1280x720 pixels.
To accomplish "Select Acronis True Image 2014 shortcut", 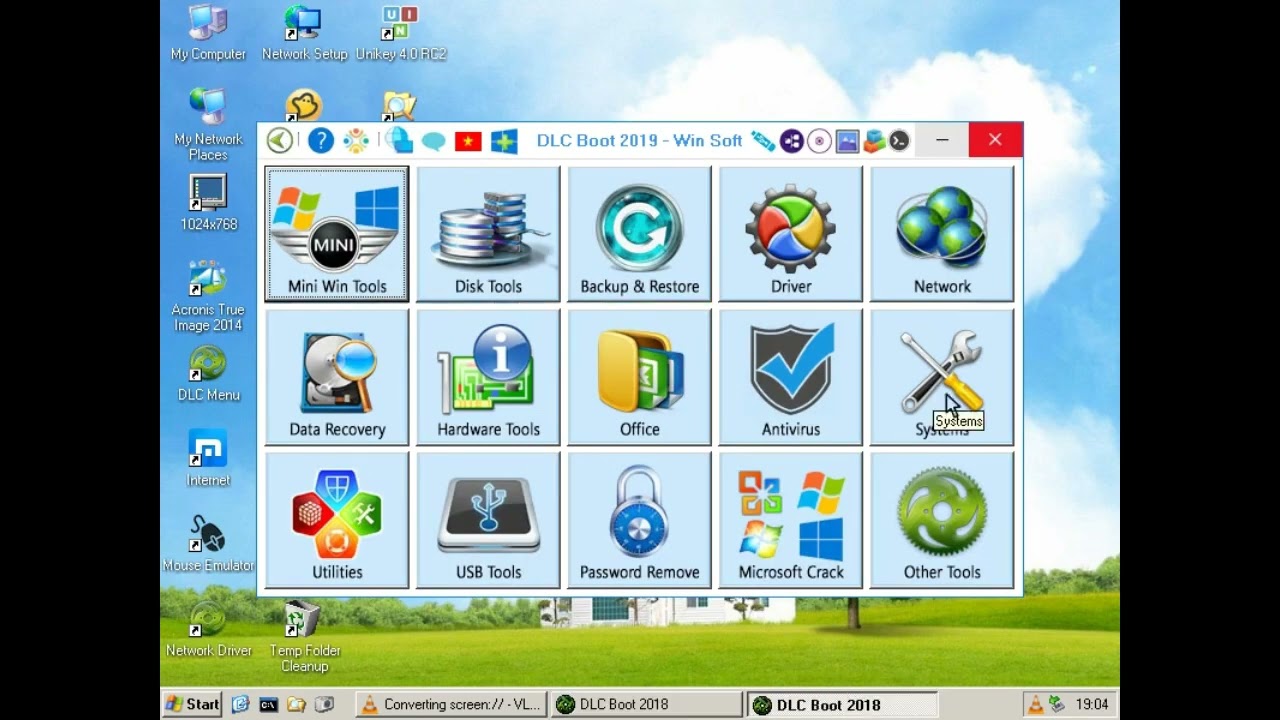I will pos(208,296).
